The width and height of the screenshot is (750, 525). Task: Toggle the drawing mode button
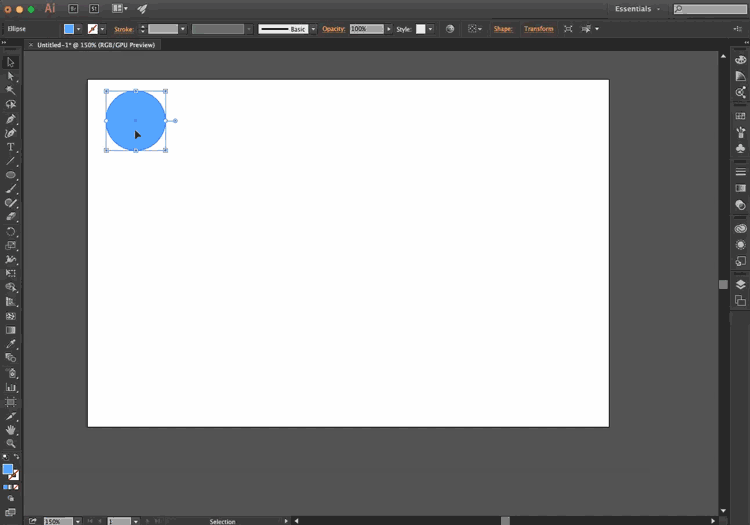click(11, 499)
